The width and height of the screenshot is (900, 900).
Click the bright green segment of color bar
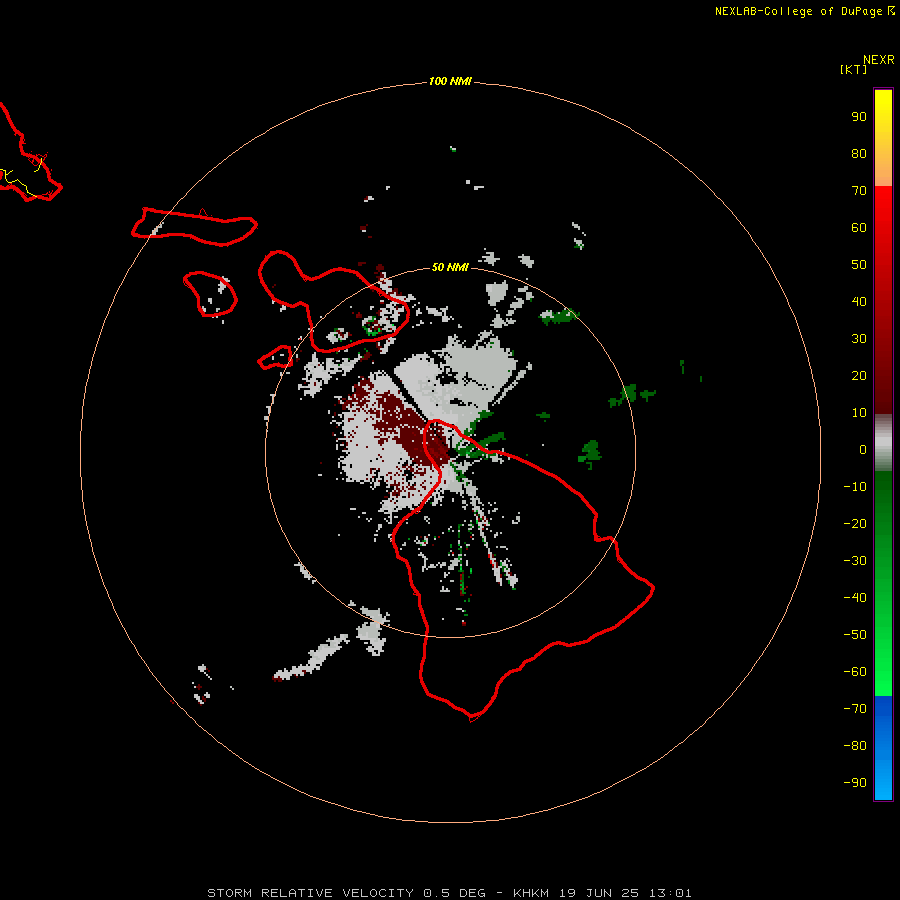click(883, 584)
